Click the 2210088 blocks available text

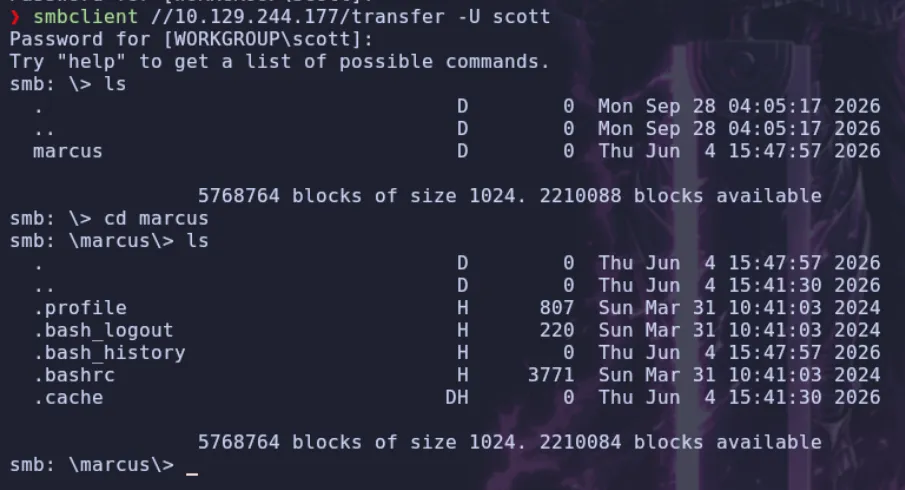pyautogui.click(x=680, y=196)
